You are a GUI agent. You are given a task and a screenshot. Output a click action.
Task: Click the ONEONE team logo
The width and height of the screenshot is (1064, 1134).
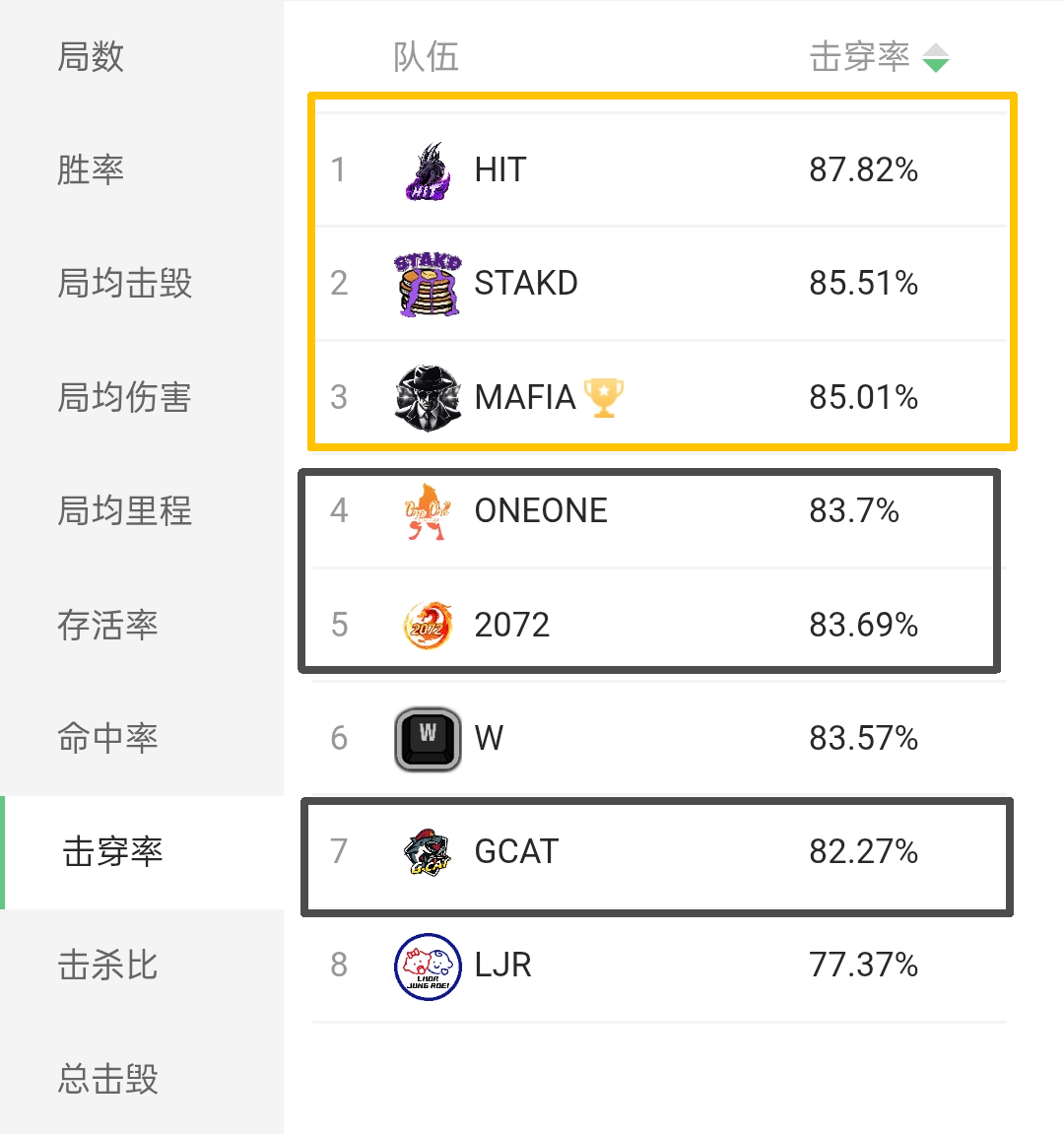[428, 511]
